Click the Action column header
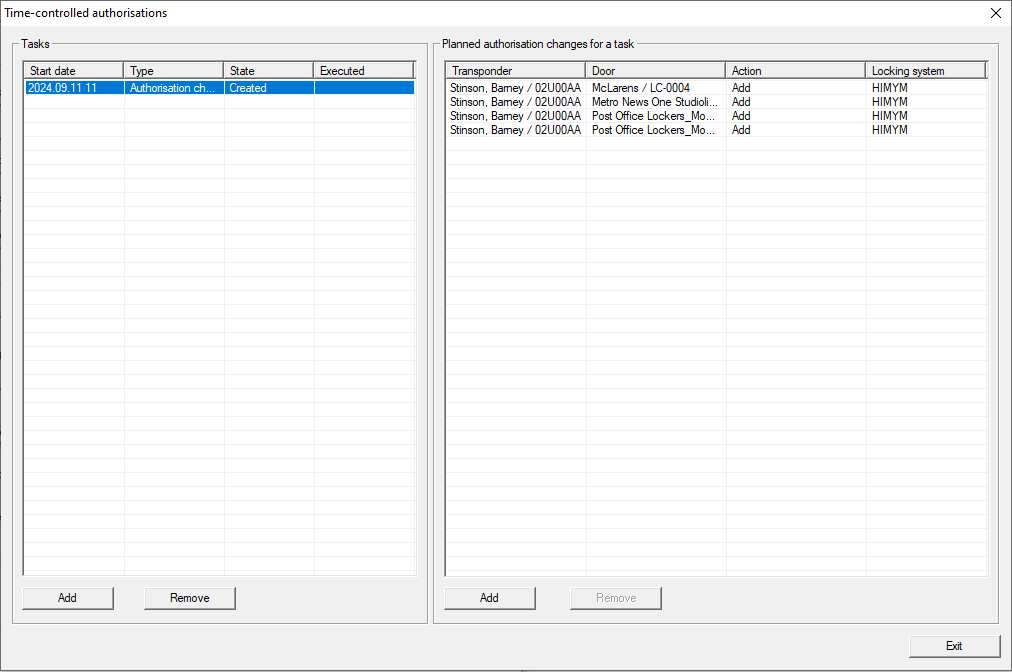1012x672 pixels. pos(795,71)
